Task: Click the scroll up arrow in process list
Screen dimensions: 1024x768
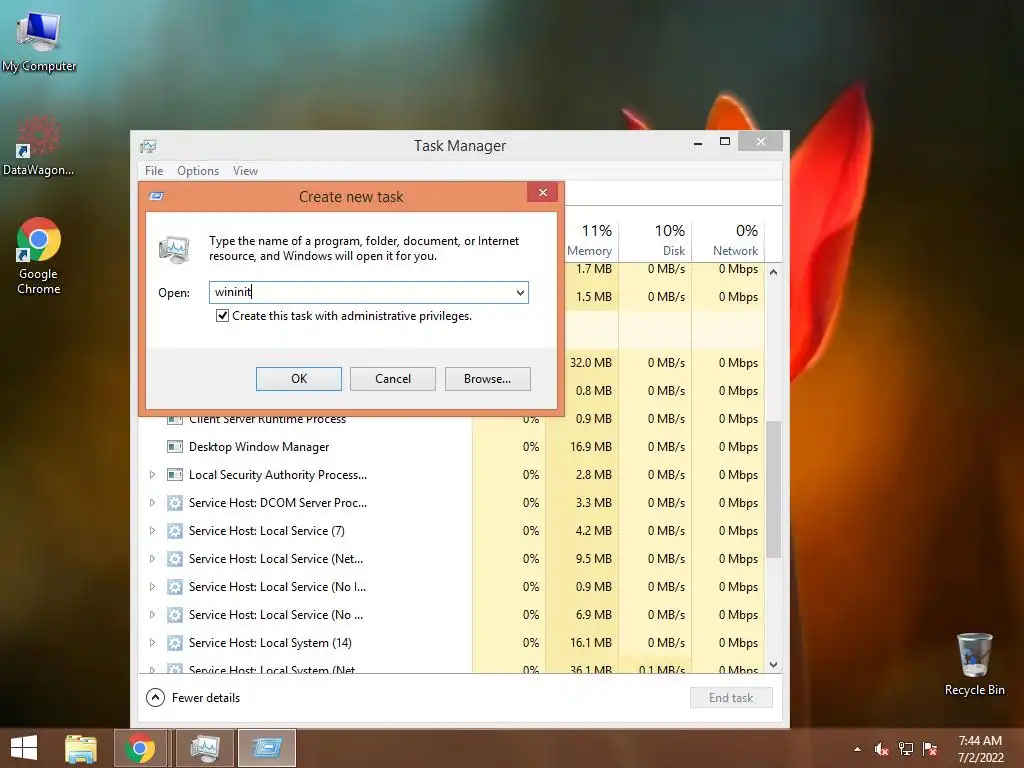Action: tap(773, 272)
